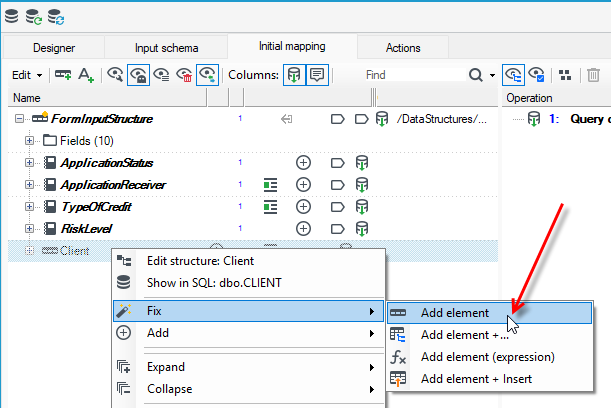Click the /DataStructures/... path cell
The image size is (611, 408).
point(442,119)
